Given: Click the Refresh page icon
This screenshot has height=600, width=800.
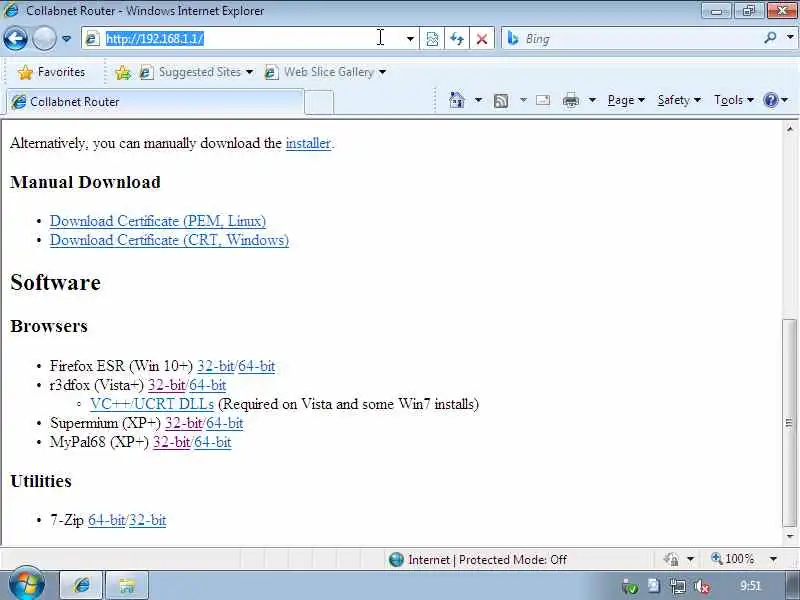Looking at the screenshot, I should point(457,39).
